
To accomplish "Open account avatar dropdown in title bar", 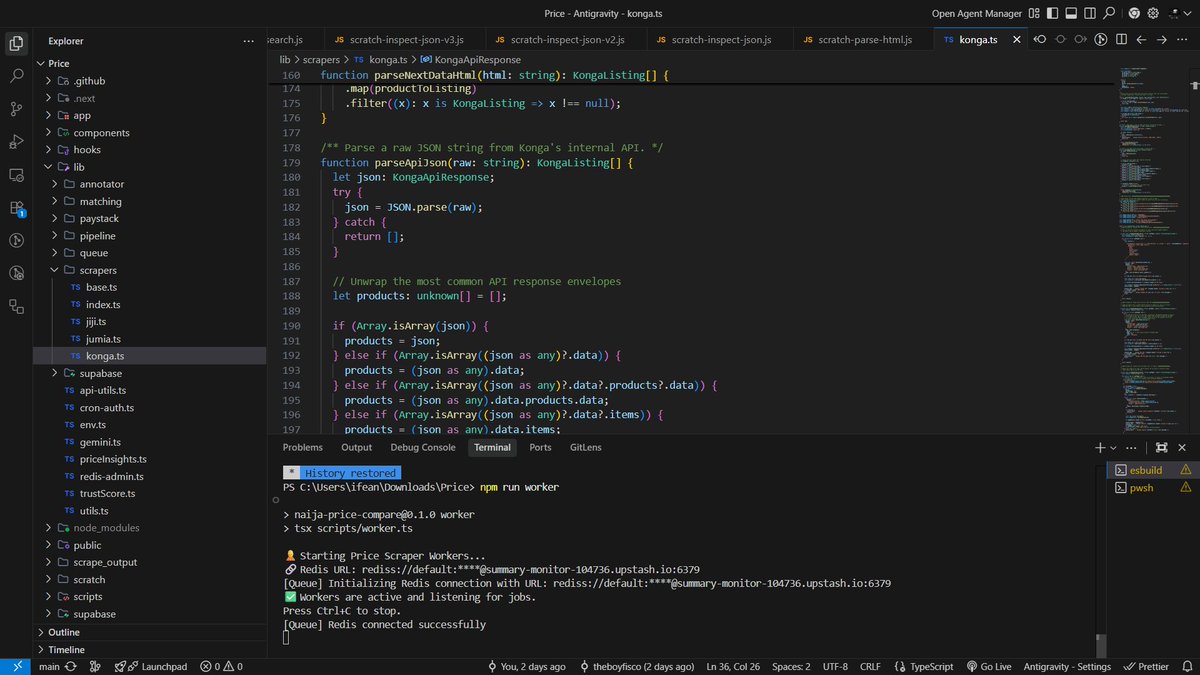I will point(1182,14).
